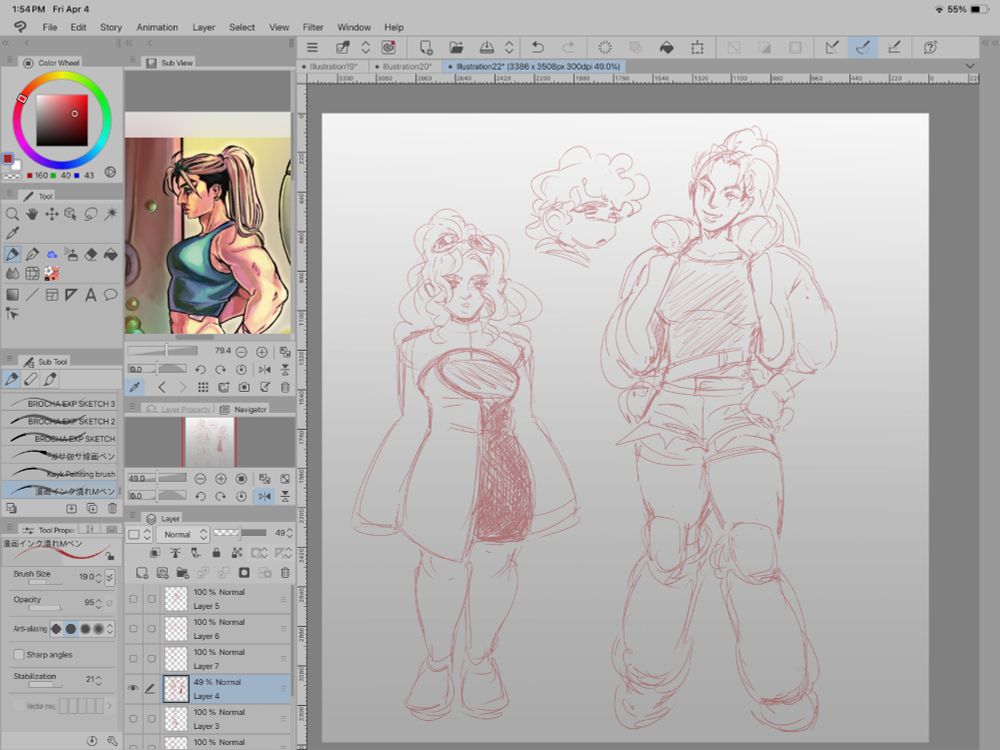The height and width of the screenshot is (750, 1000).
Task: Expand command bar chevrons next to Save icon
Action: click(509, 47)
